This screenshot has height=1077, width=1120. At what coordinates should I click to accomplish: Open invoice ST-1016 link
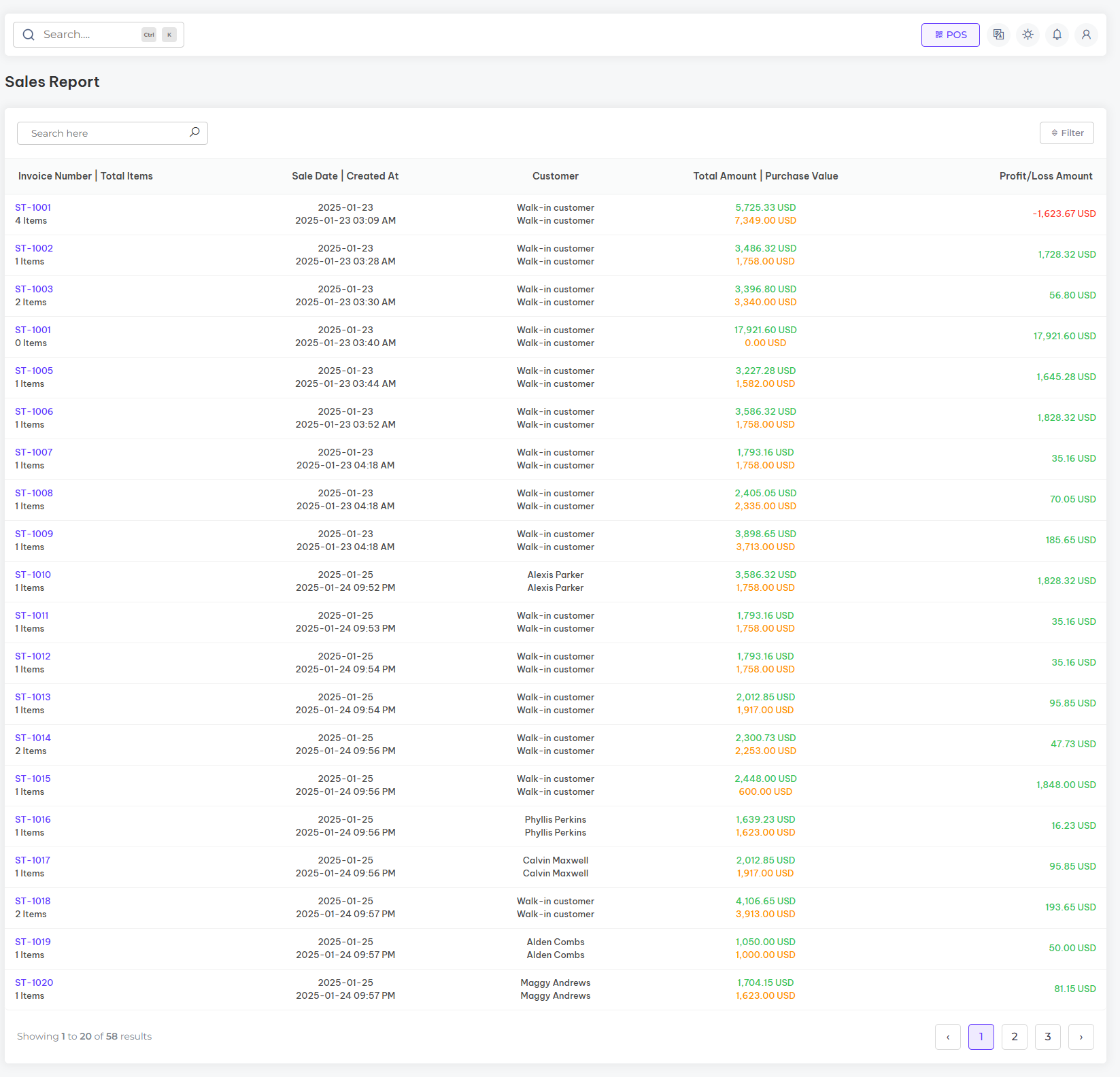point(33,819)
